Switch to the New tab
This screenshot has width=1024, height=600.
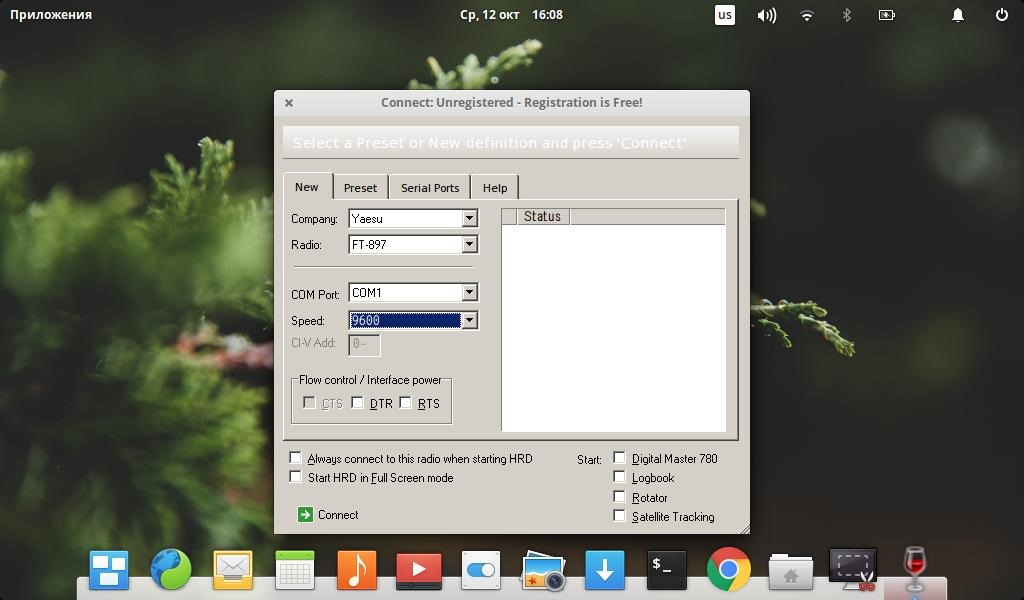pos(307,187)
